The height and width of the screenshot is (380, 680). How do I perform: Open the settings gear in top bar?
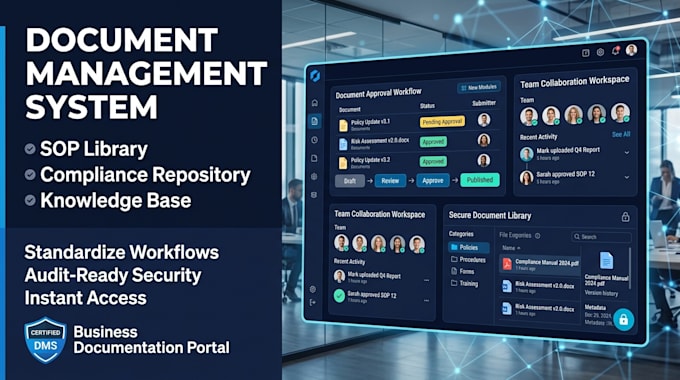point(600,52)
